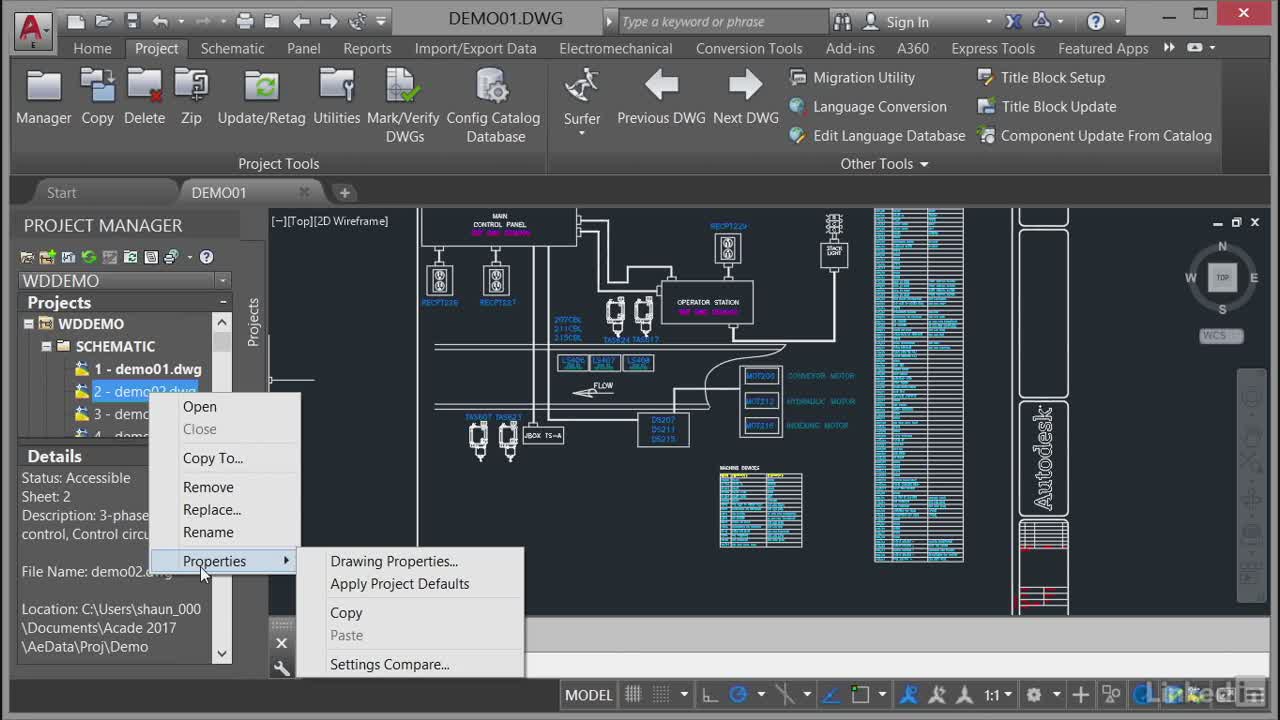Toggle ortho mode in status bar
Image resolution: width=1280 pixels, height=720 pixels.
pos(709,694)
